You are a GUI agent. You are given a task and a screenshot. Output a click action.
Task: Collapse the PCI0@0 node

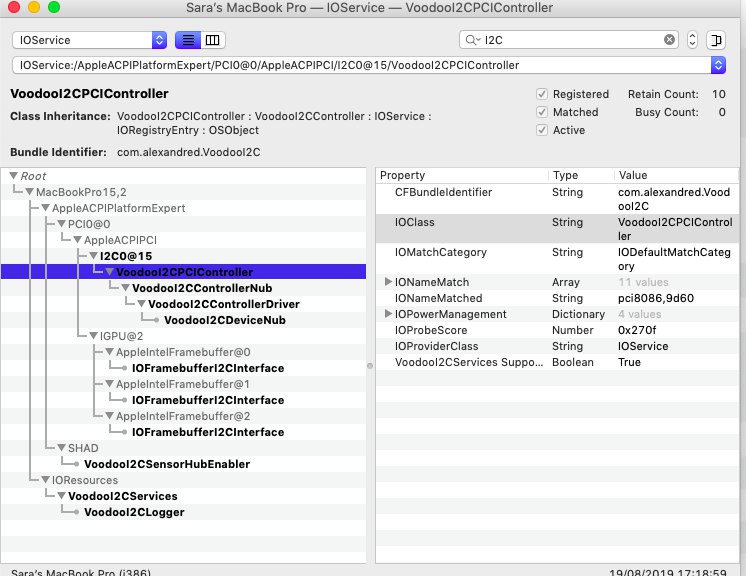[x=61, y=224]
